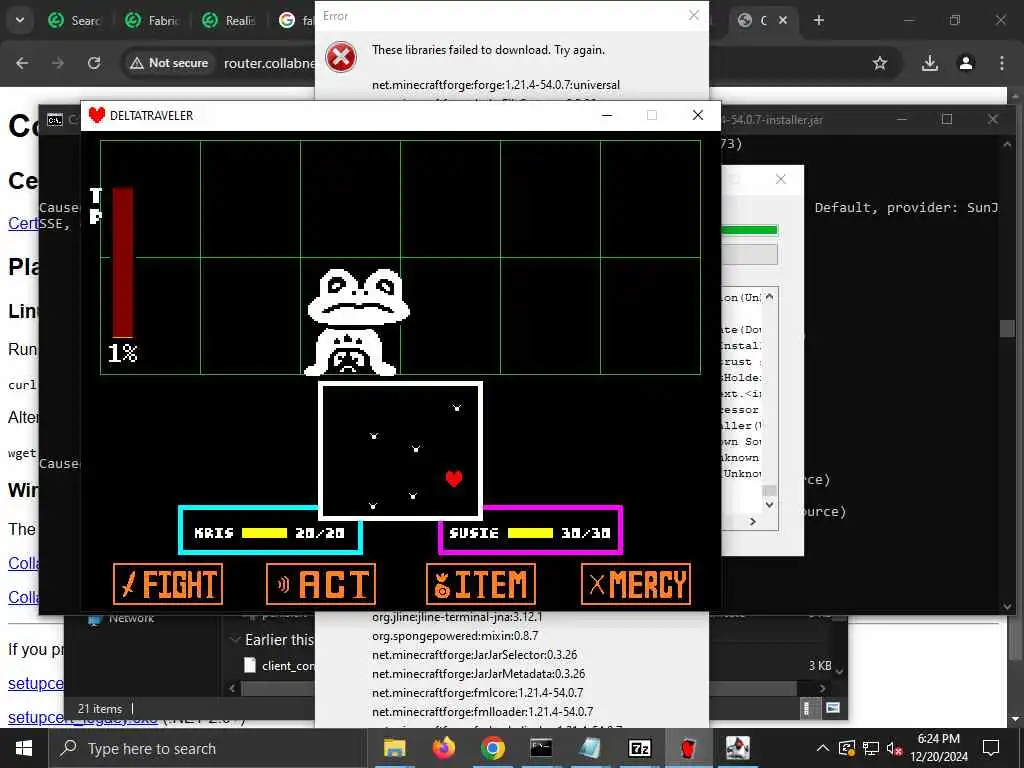The width and height of the screenshot is (1024, 768).
Task: Open File Explorer from taskbar
Action: click(394, 748)
